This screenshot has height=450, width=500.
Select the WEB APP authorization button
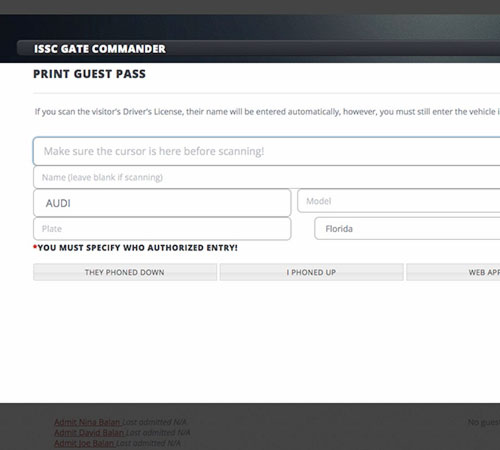[453, 272]
